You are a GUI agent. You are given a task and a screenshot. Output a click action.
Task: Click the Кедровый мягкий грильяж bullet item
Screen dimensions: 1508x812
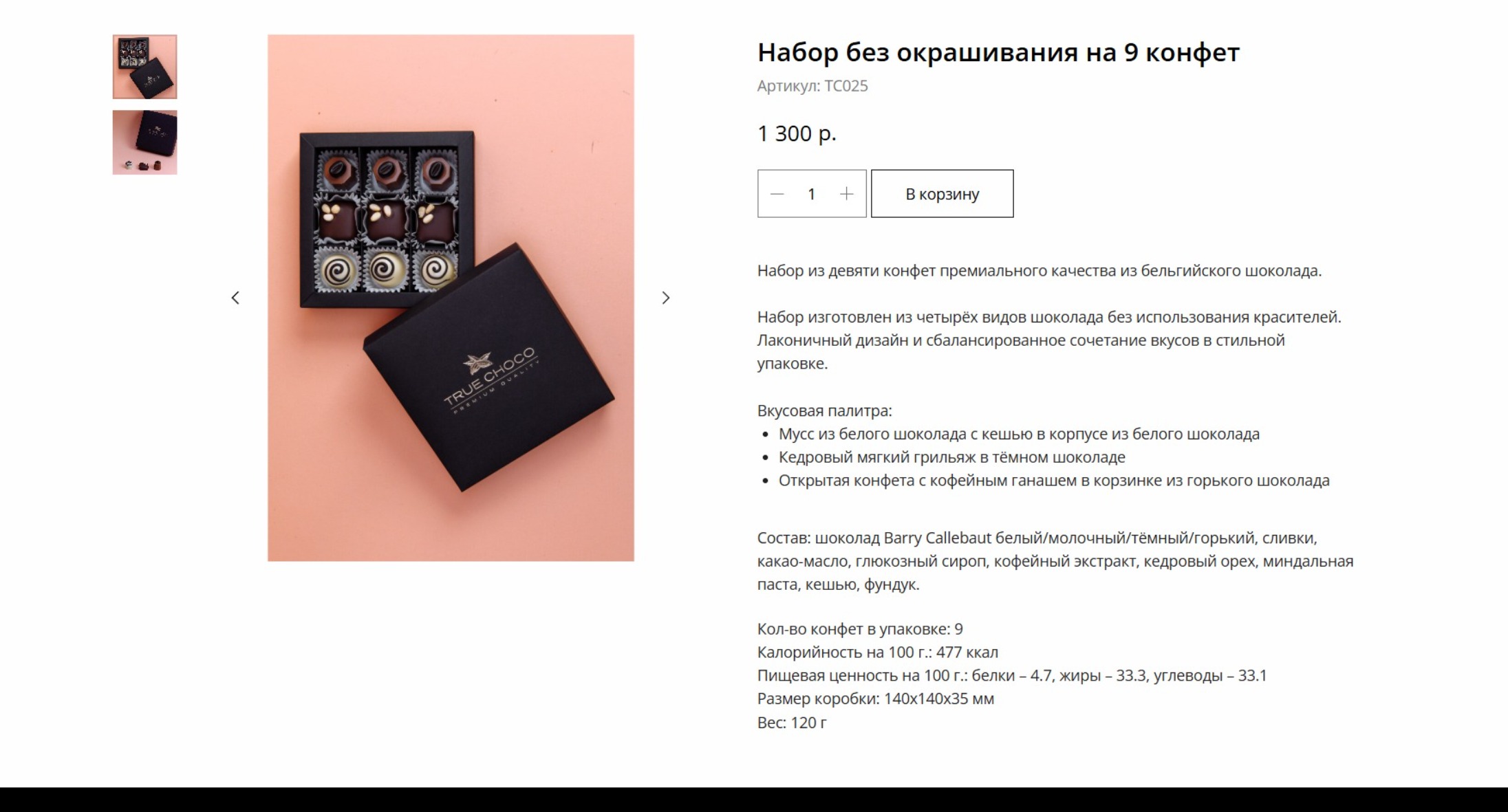(x=951, y=457)
